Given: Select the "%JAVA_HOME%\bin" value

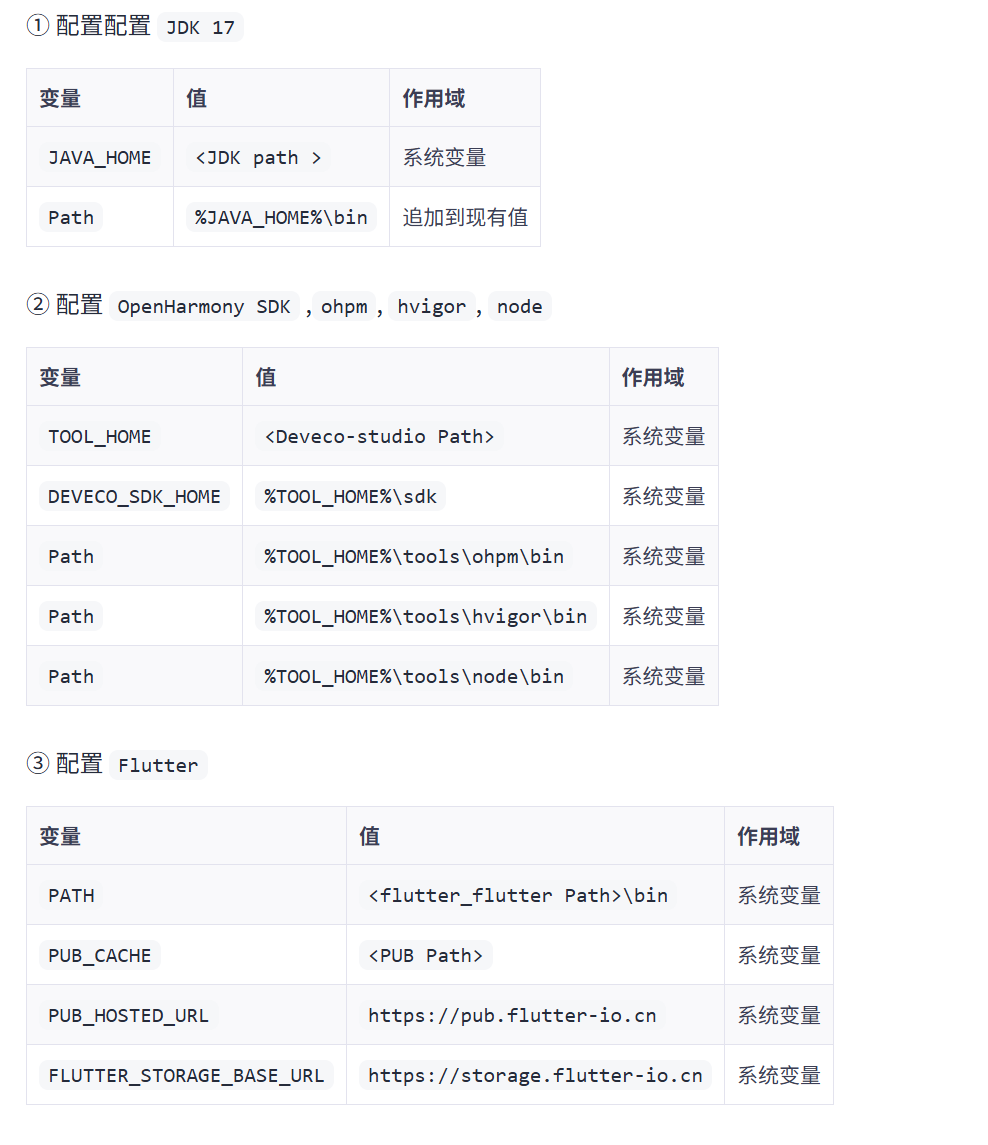Looking at the screenshot, I should coord(281,218).
